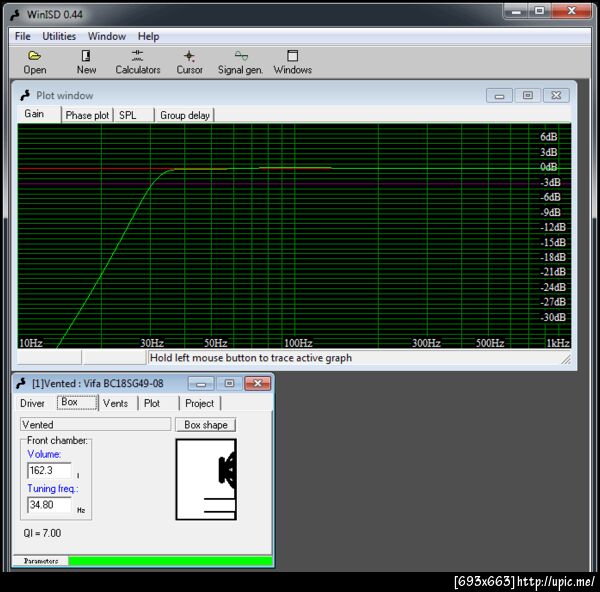
Task: Click the Box shape button
Action: [205, 425]
